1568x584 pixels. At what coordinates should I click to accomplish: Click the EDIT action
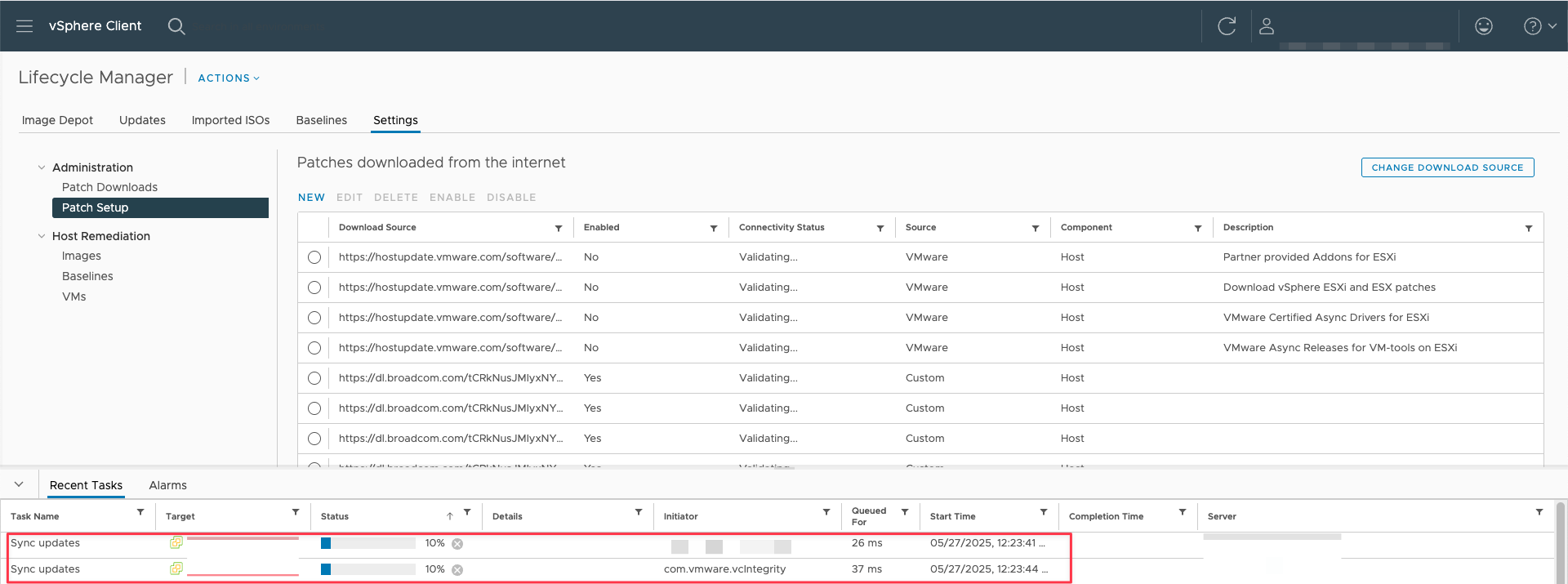[350, 198]
